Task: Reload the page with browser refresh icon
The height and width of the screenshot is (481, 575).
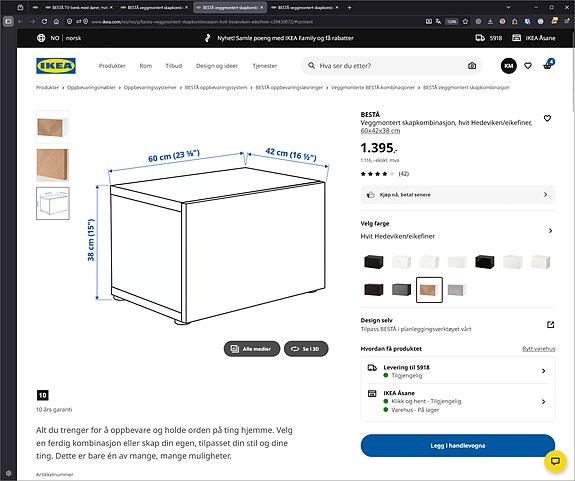Action: [44, 22]
